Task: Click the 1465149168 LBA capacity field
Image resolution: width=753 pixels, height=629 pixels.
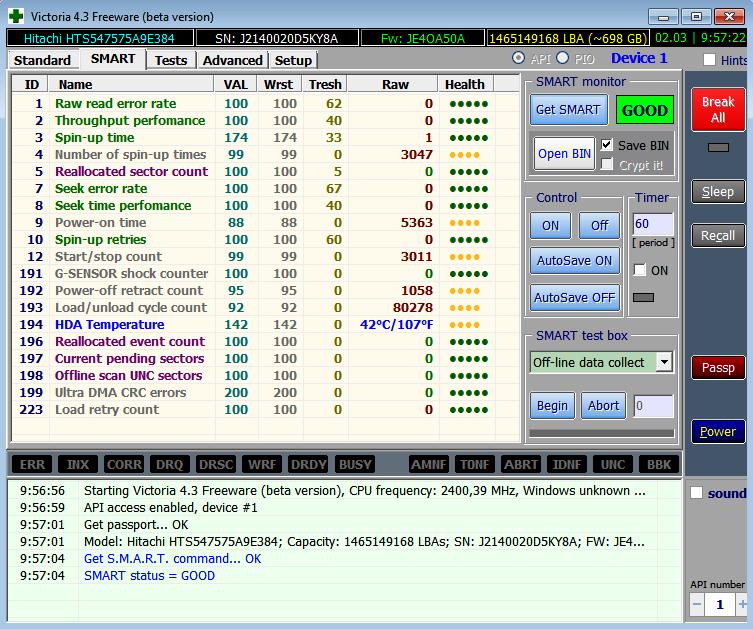Action: click(x=568, y=38)
